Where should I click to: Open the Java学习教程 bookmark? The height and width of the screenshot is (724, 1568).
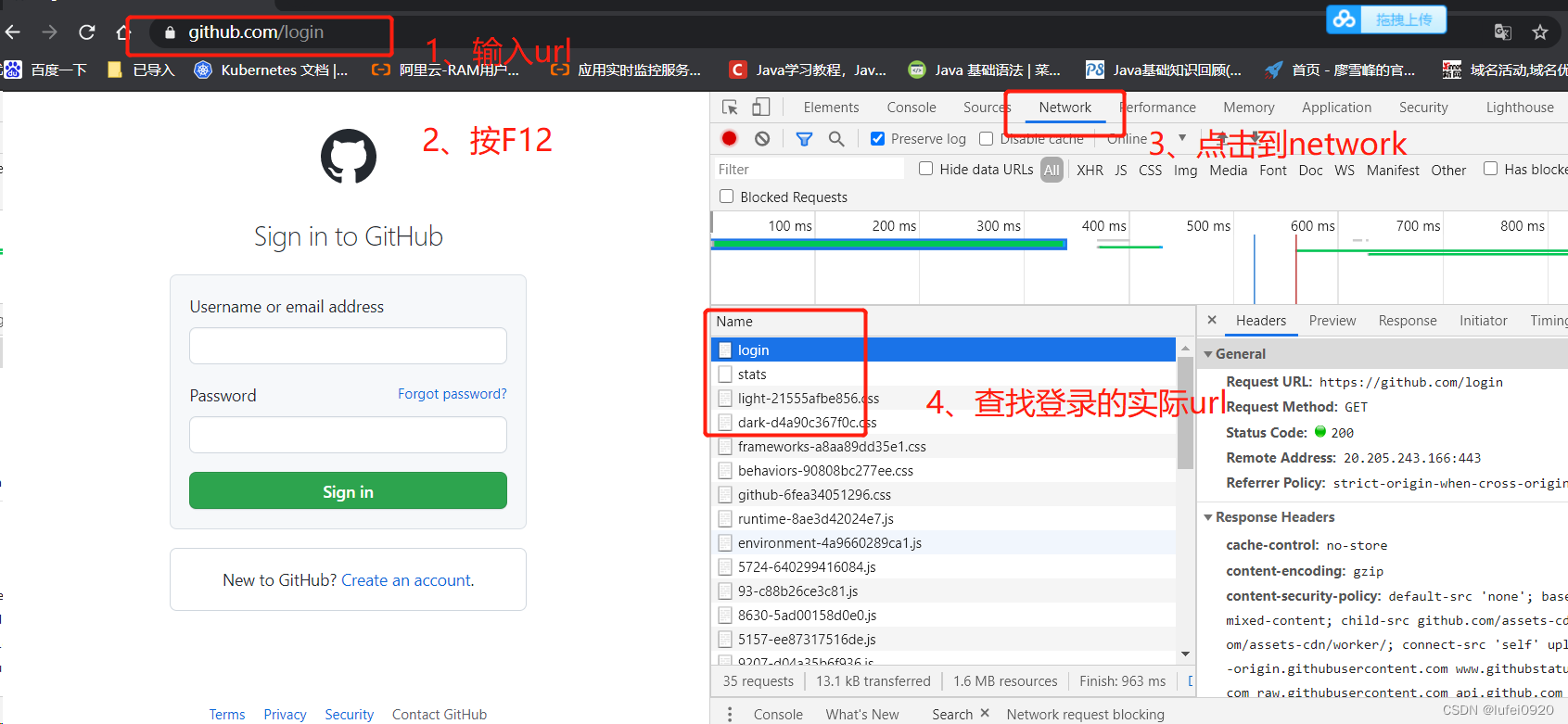point(808,70)
